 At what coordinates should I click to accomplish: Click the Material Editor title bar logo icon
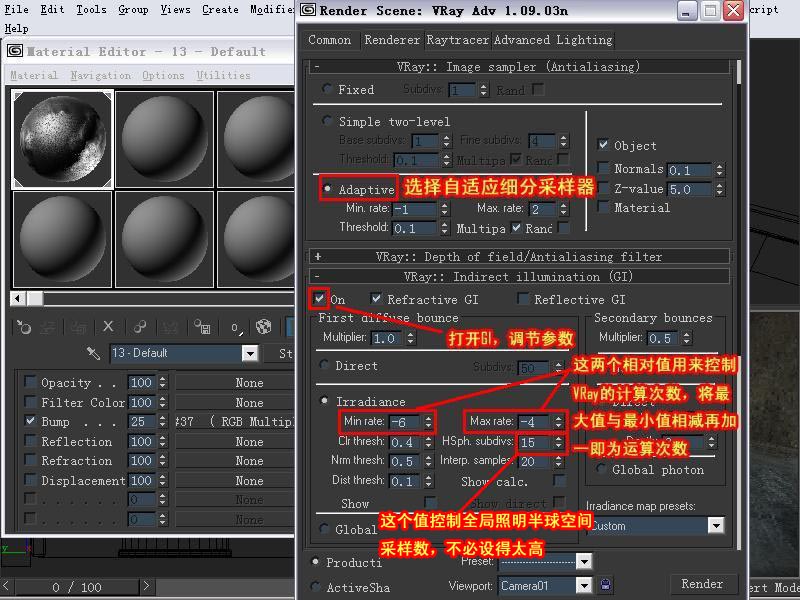(x=15, y=51)
